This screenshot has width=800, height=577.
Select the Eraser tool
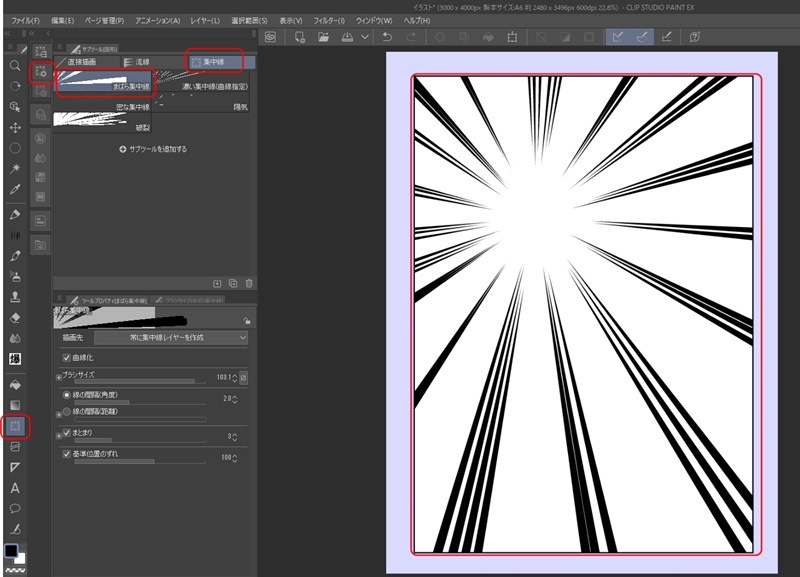(x=13, y=318)
